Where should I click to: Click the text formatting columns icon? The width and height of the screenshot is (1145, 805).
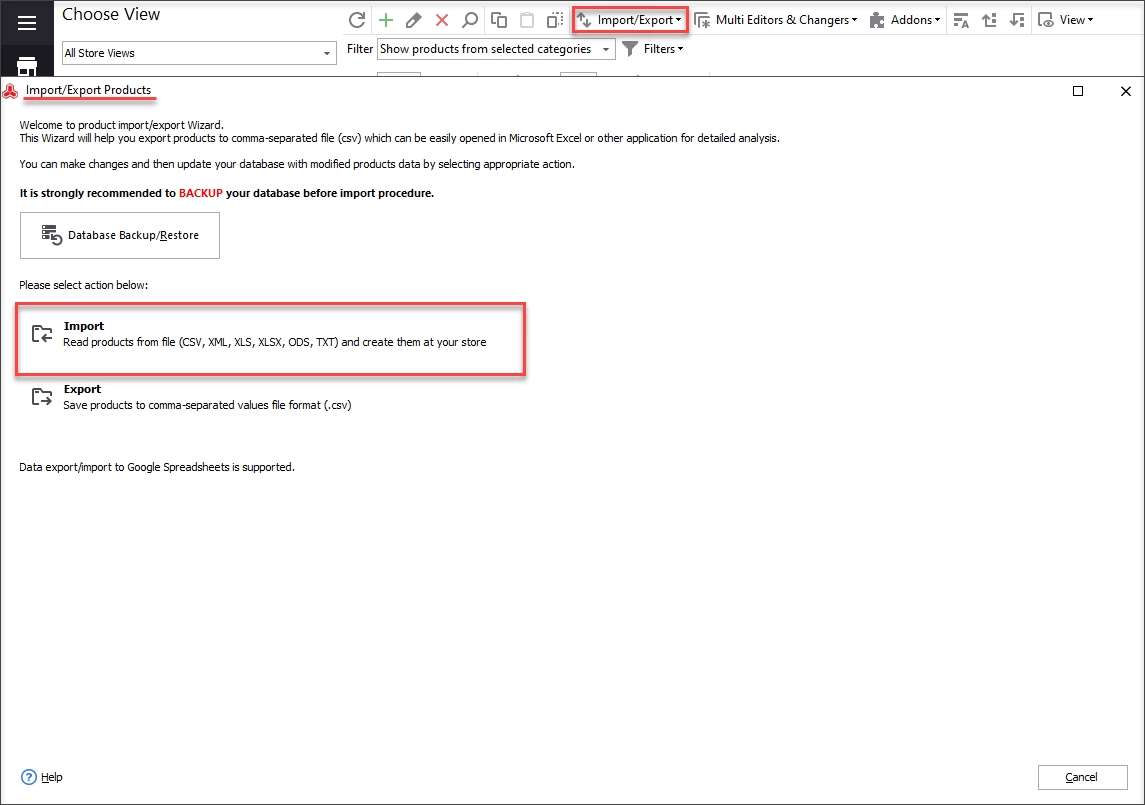(961, 20)
